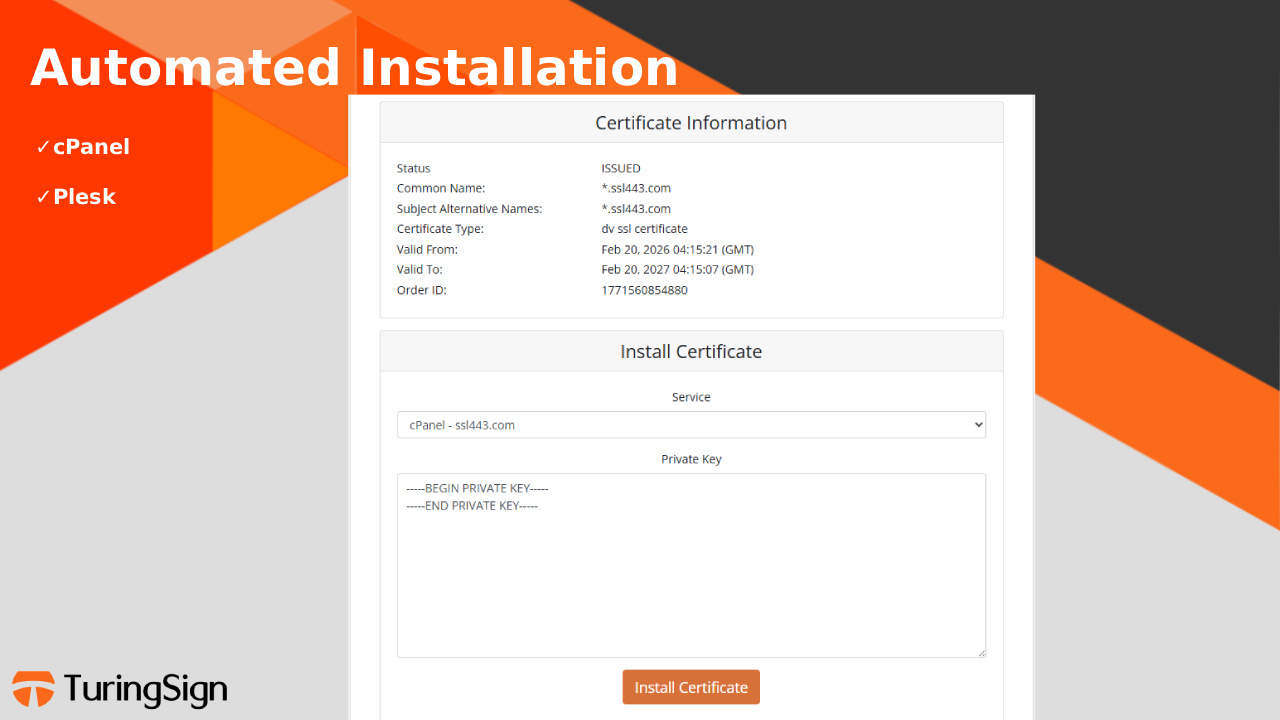Image resolution: width=1280 pixels, height=720 pixels.
Task: Click the Status label in certificate details
Action: (x=414, y=168)
